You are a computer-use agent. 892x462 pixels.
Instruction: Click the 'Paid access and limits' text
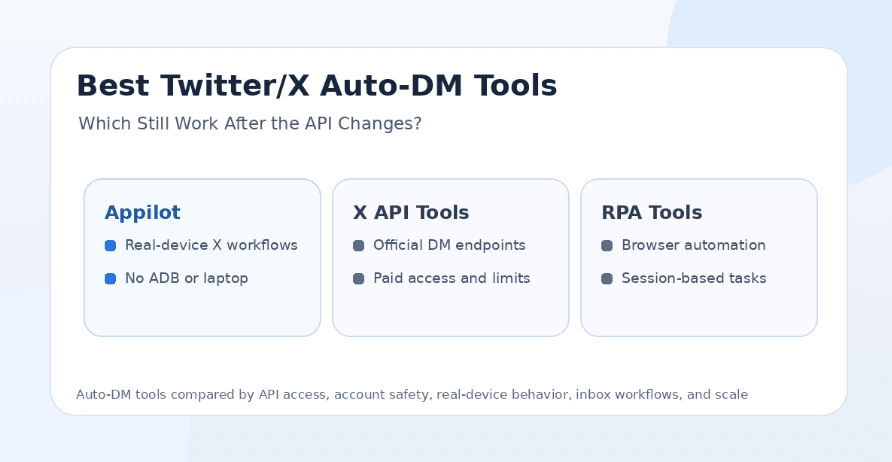[x=452, y=278]
